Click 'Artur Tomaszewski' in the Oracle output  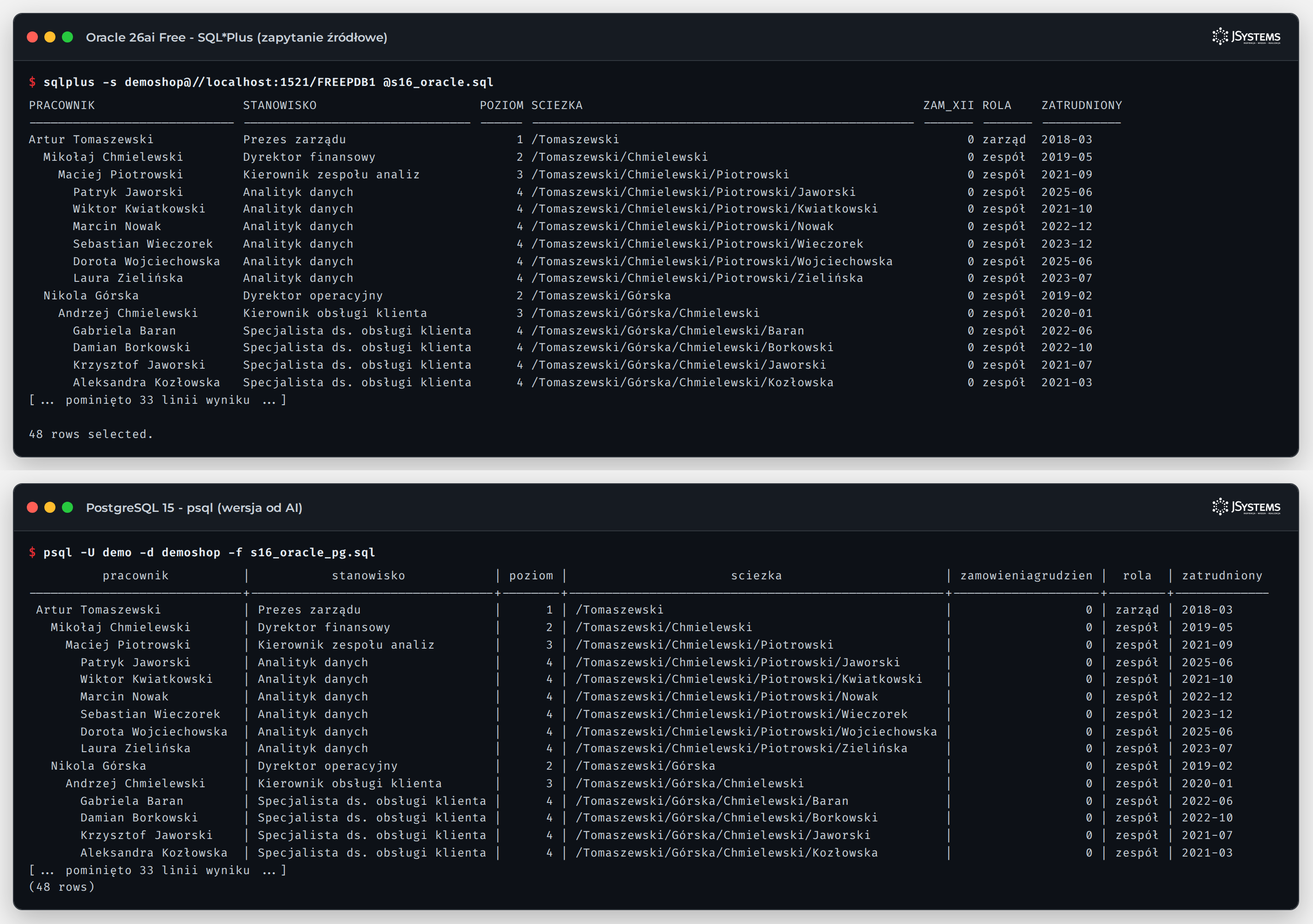click(91, 140)
